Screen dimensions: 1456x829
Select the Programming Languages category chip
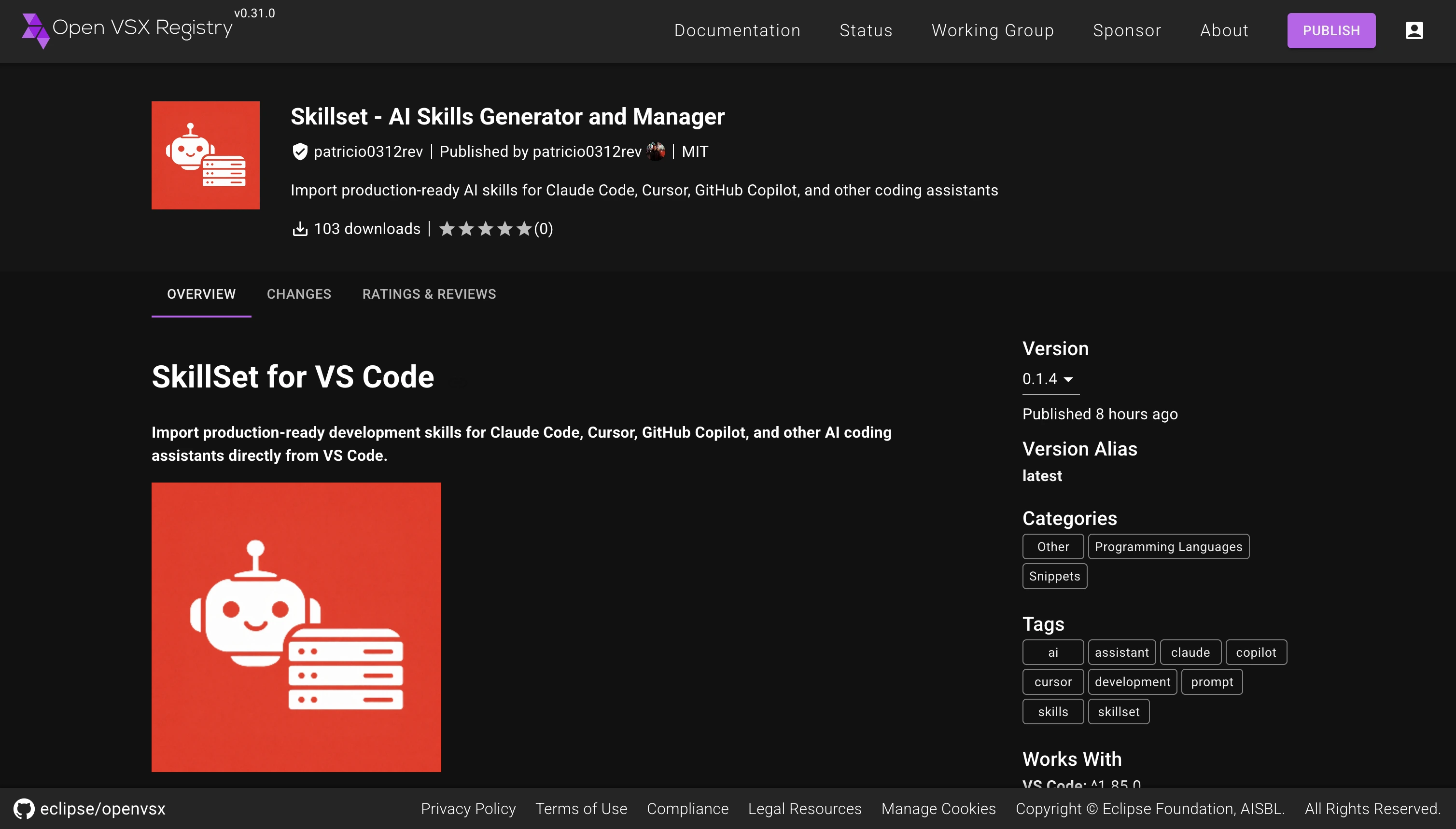click(x=1168, y=547)
